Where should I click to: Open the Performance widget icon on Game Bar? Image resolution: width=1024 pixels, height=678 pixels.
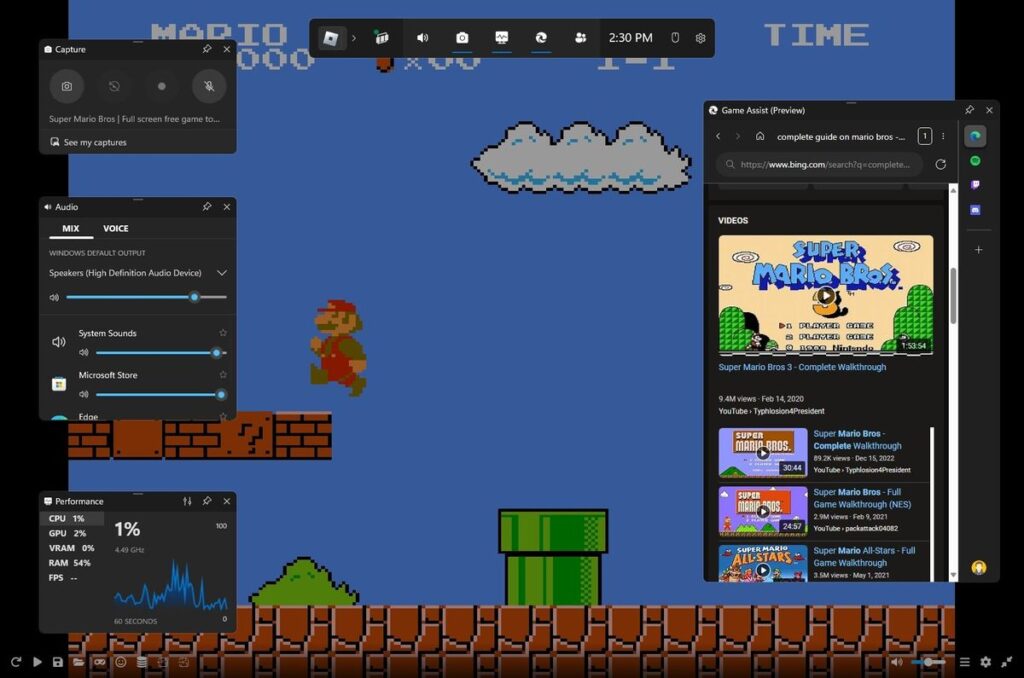click(x=501, y=37)
